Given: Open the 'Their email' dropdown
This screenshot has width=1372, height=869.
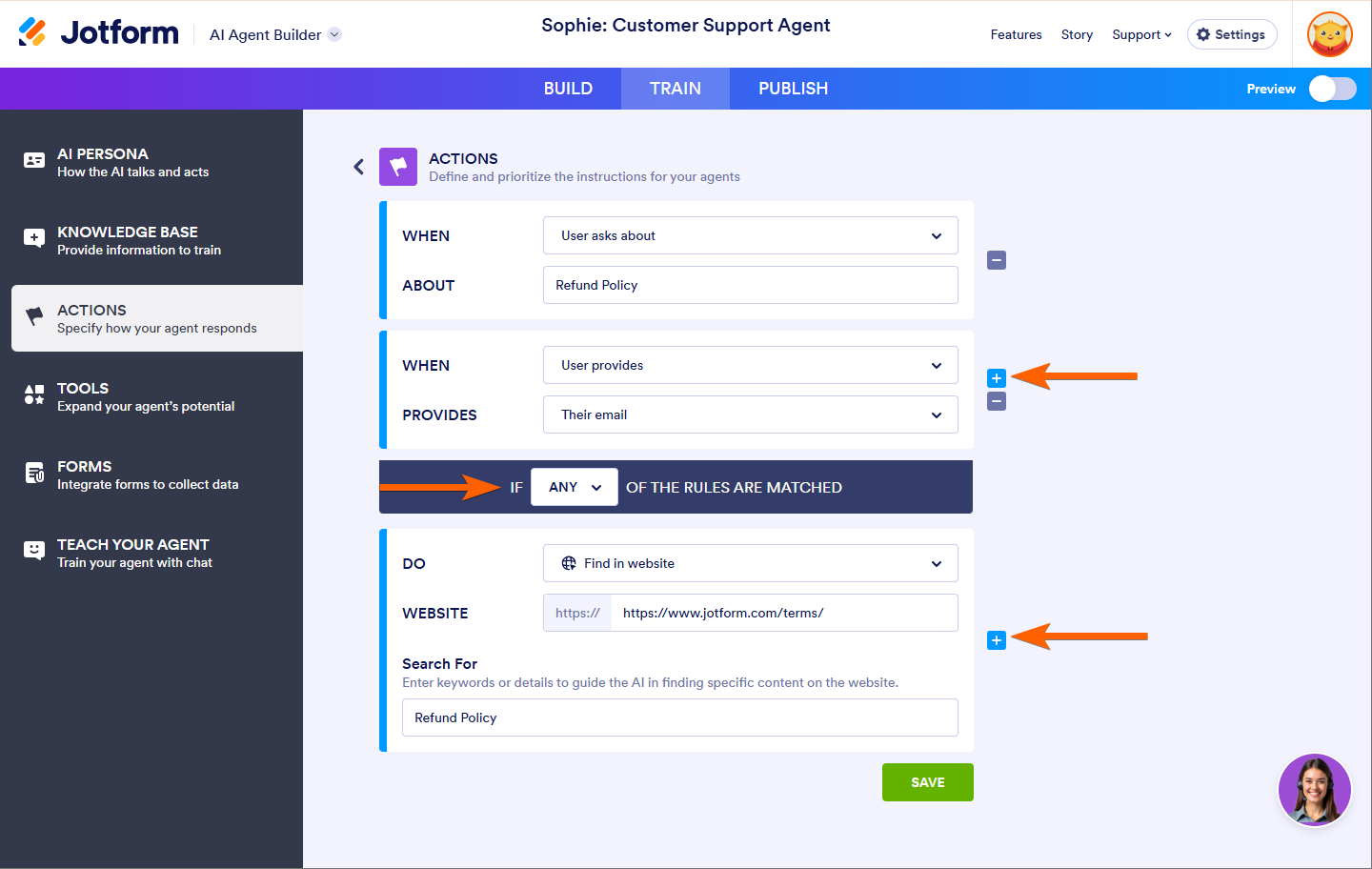Looking at the screenshot, I should coord(750,414).
